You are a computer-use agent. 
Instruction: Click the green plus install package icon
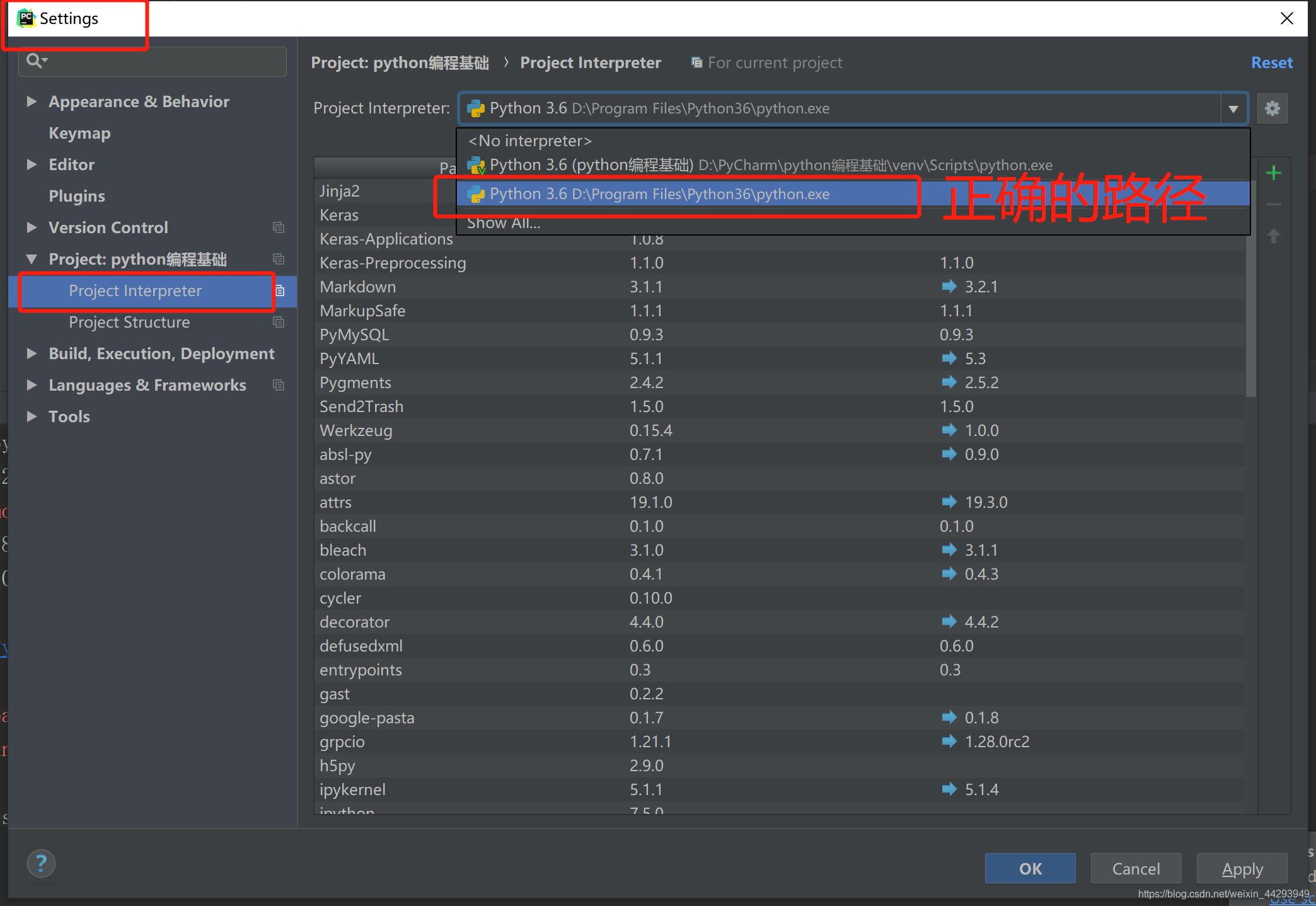pyautogui.click(x=1273, y=173)
